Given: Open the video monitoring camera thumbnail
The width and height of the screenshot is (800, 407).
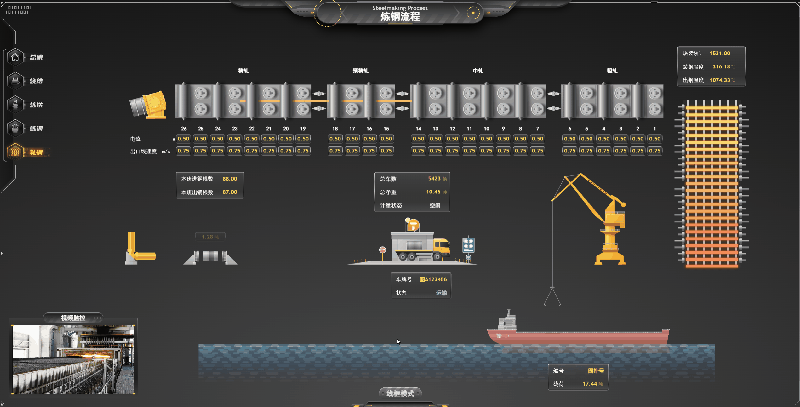Looking at the screenshot, I should pos(73,359).
